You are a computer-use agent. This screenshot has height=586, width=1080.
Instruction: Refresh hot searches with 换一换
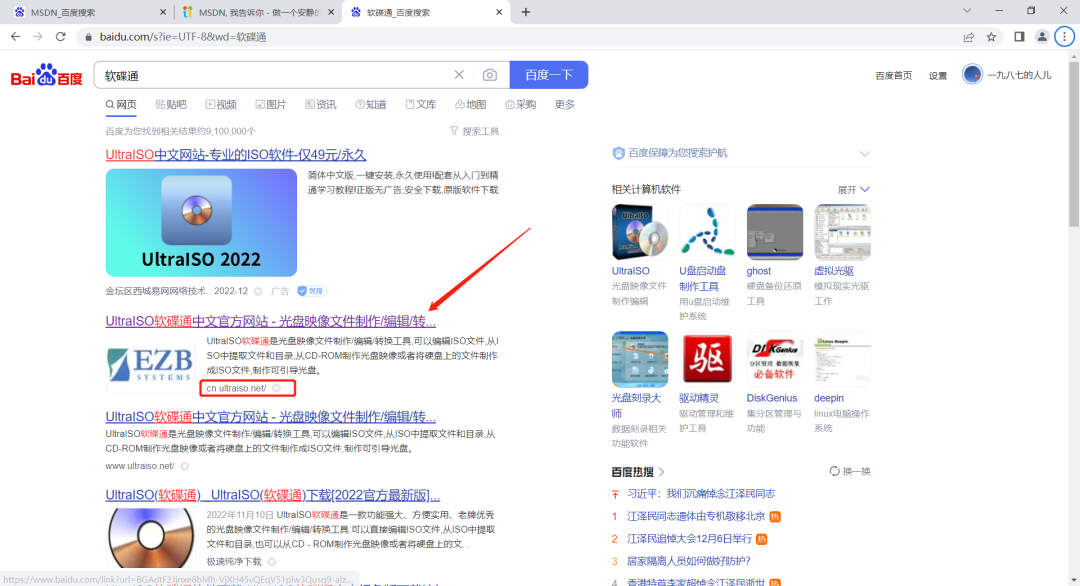tap(850, 471)
